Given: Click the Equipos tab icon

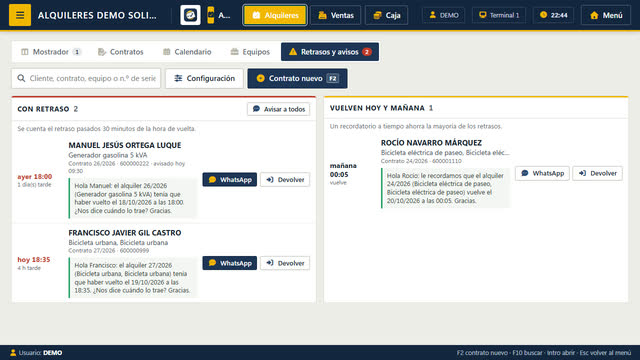Looking at the screenshot, I should pyautogui.click(x=234, y=52).
